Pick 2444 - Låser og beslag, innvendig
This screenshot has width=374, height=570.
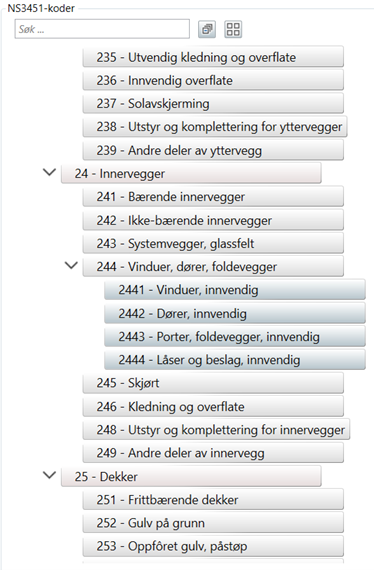[x=235, y=360]
